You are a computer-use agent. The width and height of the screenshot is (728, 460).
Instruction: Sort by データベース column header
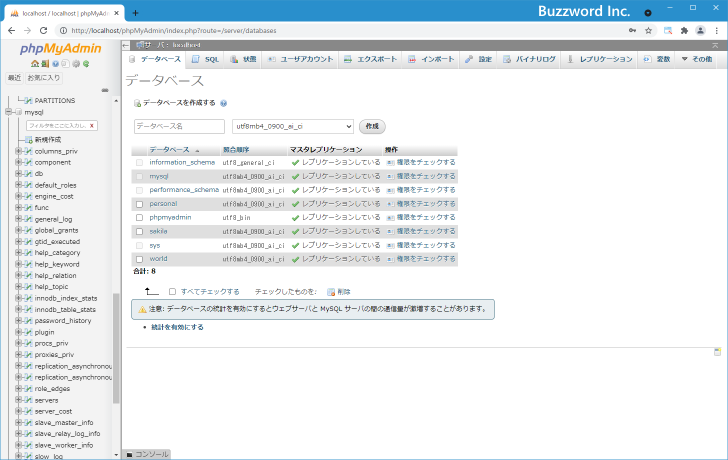pos(169,150)
